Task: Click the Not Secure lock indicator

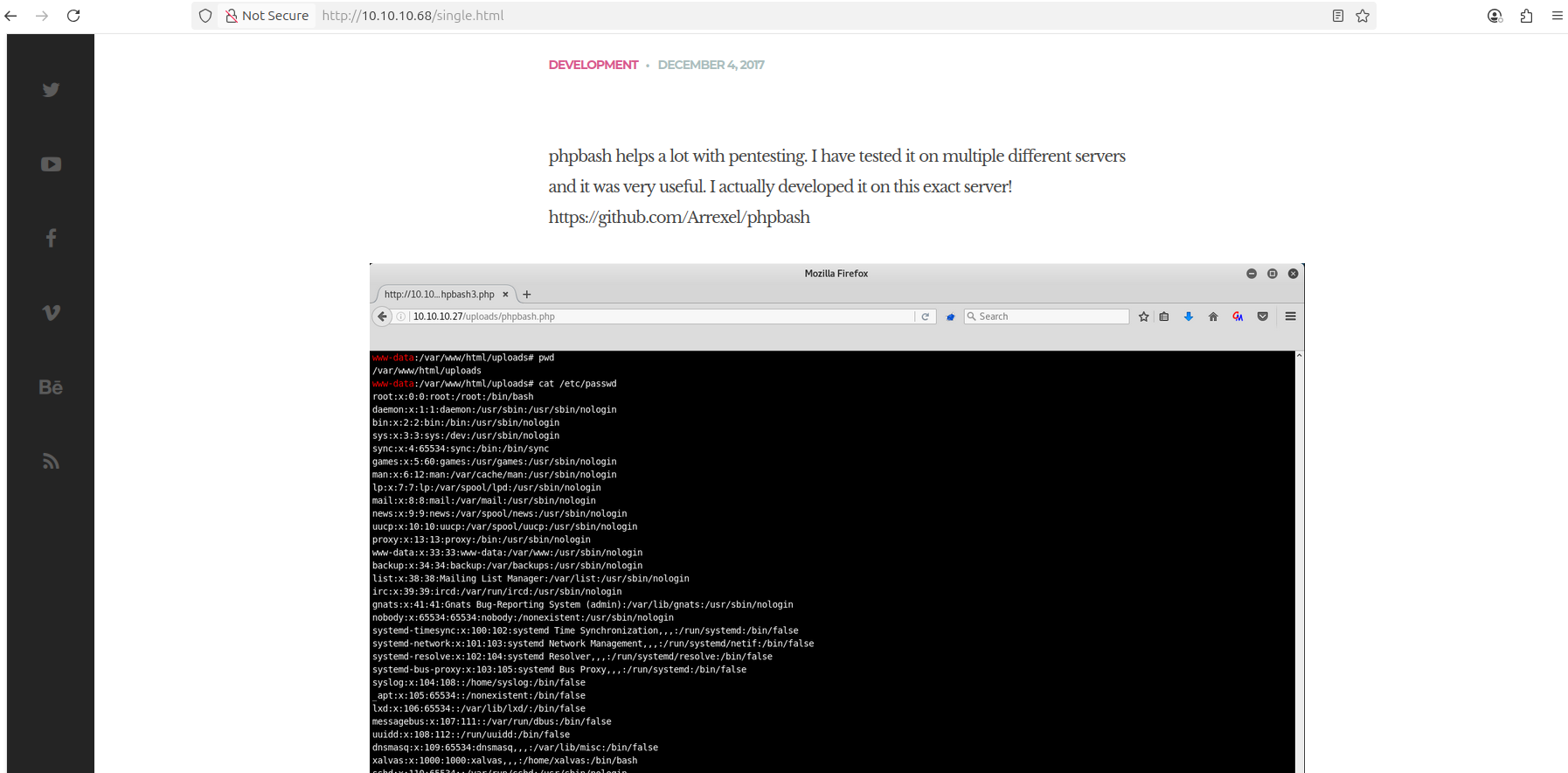Action: point(267,16)
